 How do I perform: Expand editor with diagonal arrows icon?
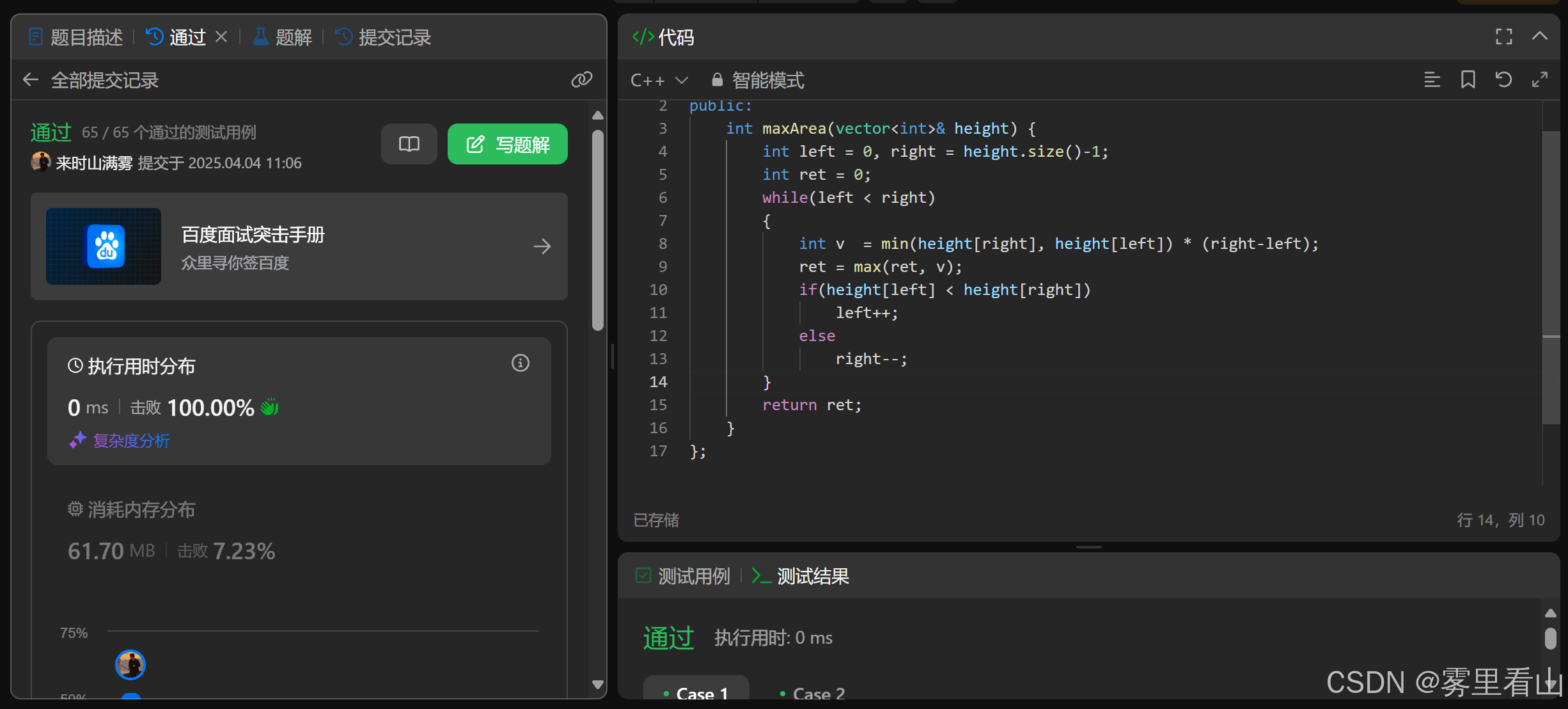tap(1540, 80)
